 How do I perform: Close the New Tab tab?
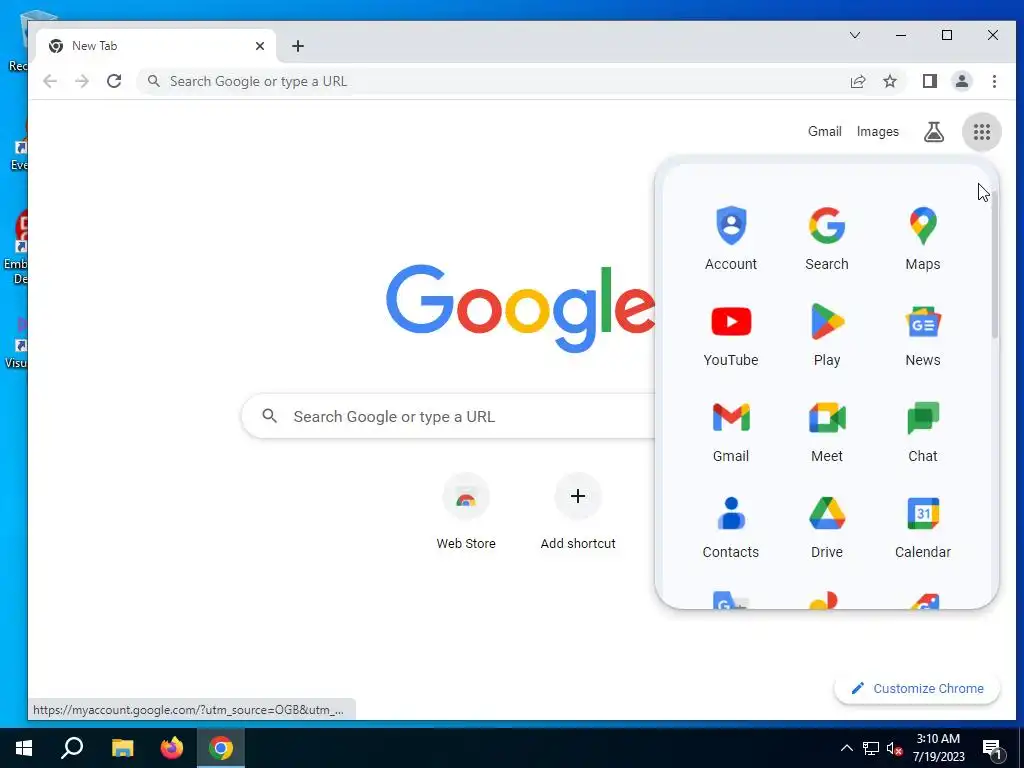pos(259,46)
